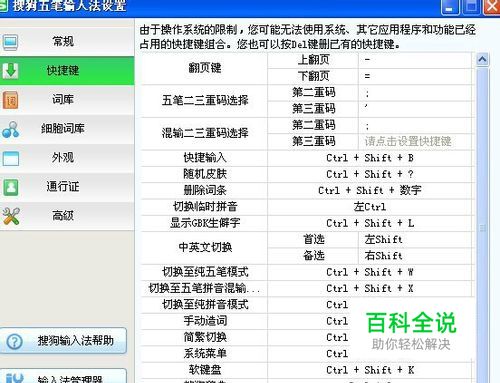
Task: Minimize the settings window
Action: pyautogui.click(x=450, y=7)
